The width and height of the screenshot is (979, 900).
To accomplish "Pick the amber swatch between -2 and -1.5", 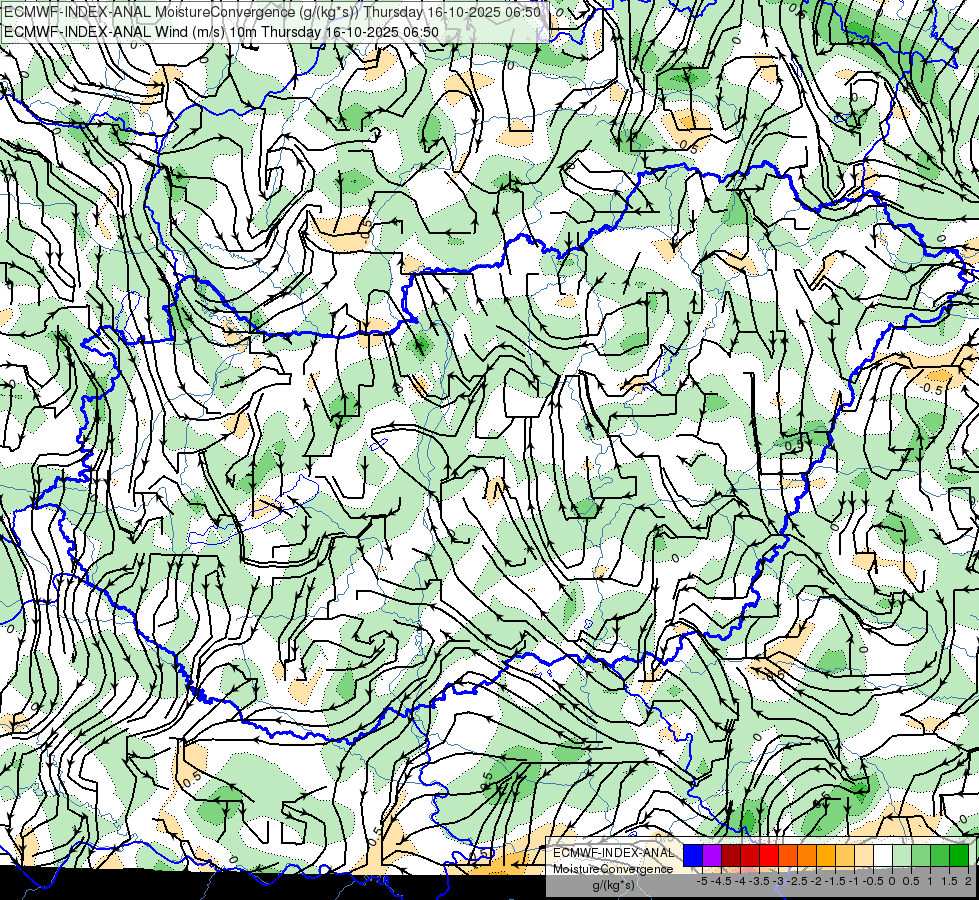I will (x=826, y=856).
